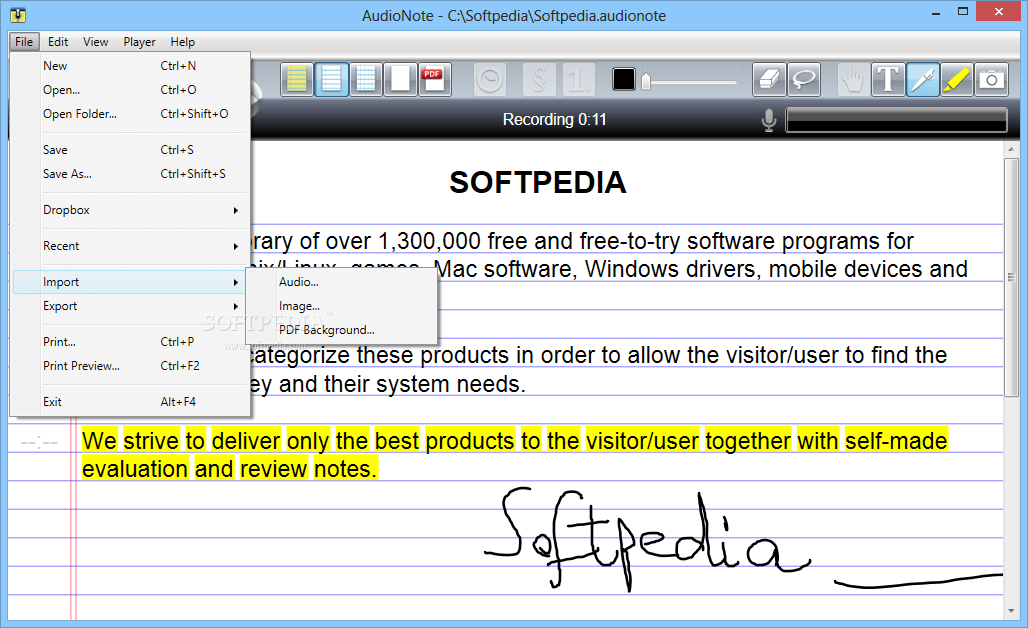Choose Save As... menu entry
Viewport: 1028px width, 628px height.
(130, 174)
